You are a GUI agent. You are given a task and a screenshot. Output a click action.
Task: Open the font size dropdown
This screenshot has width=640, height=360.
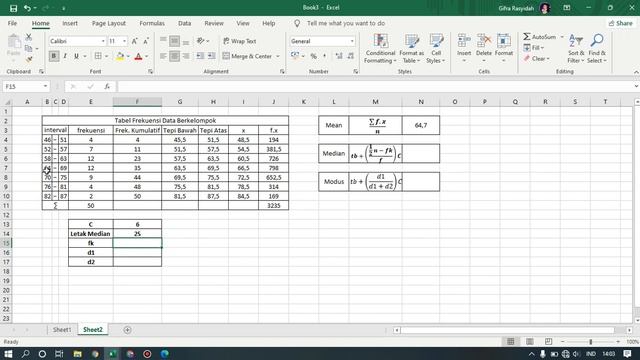pyautogui.click(x=124, y=41)
